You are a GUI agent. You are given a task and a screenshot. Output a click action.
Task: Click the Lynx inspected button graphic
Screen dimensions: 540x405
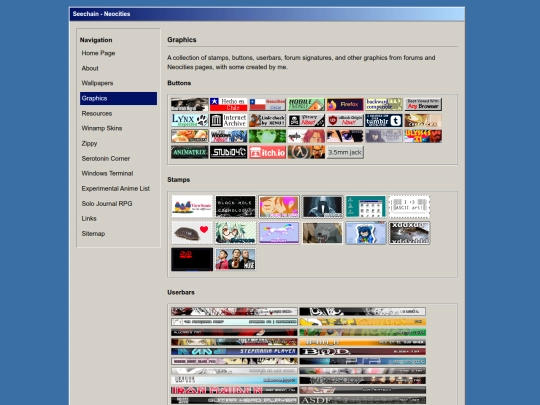click(x=190, y=120)
